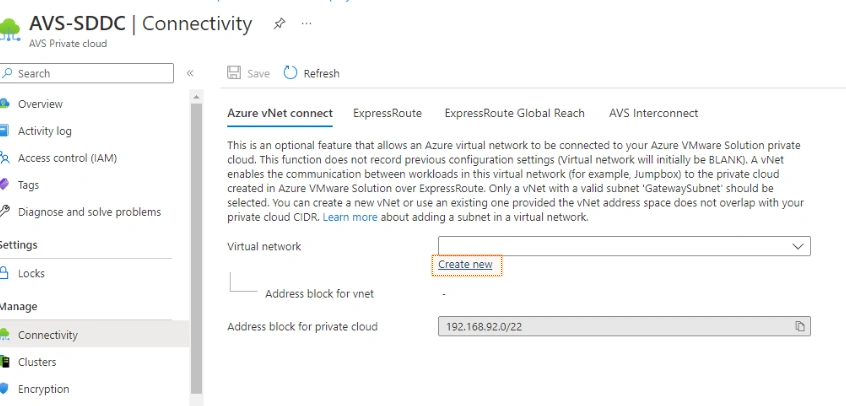Switch to the Azure vNet connect tab
Screen dimensions: 846x406
(280, 113)
